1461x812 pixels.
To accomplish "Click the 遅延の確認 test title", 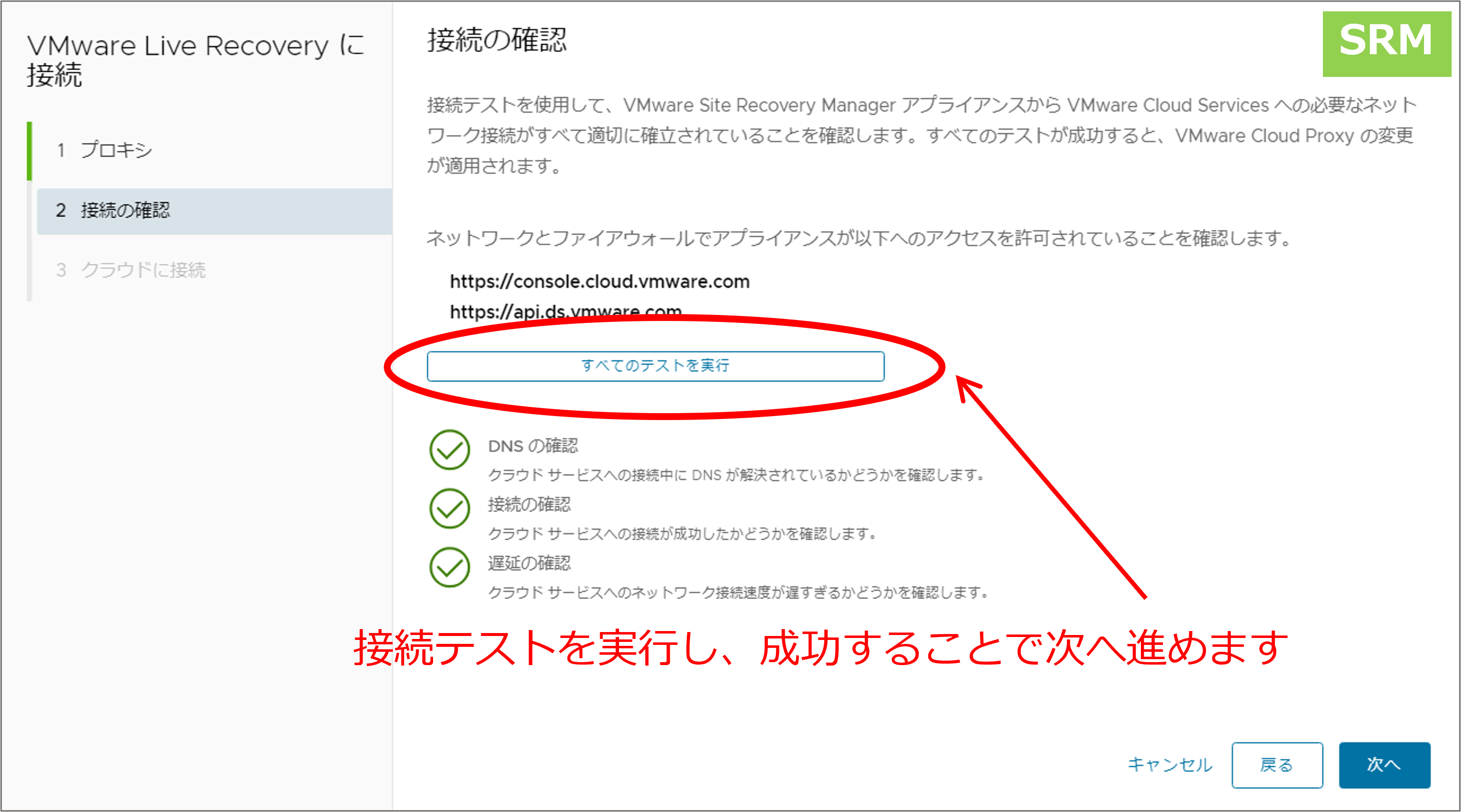I will pyautogui.click(x=529, y=563).
